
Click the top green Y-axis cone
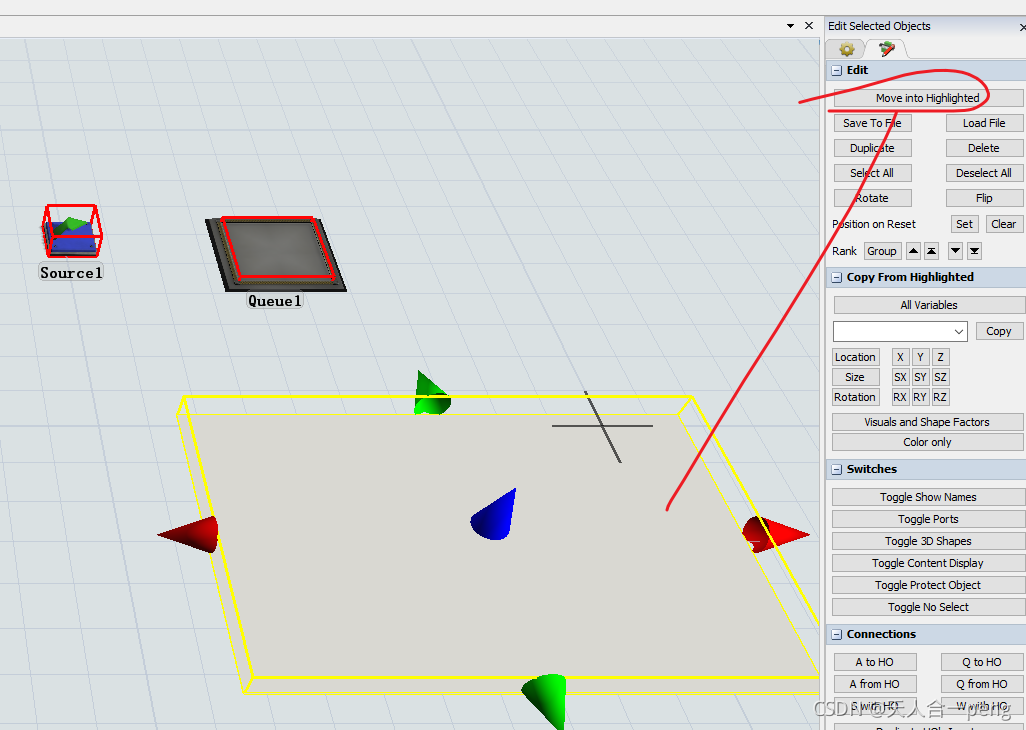coord(431,394)
